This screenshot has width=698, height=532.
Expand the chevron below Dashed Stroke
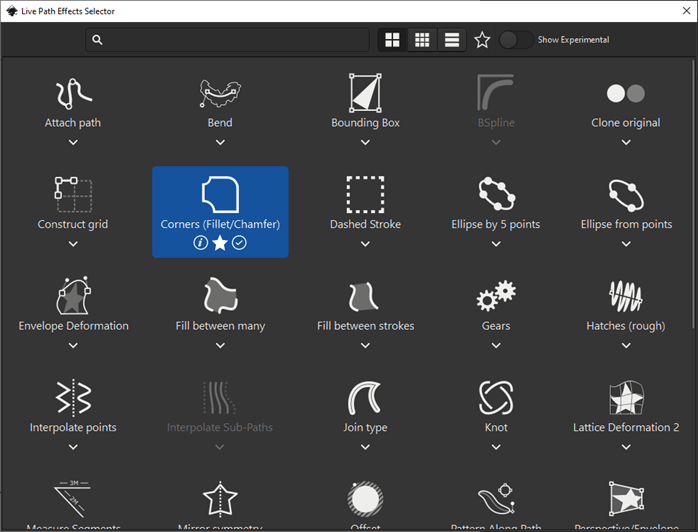tap(365, 243)
